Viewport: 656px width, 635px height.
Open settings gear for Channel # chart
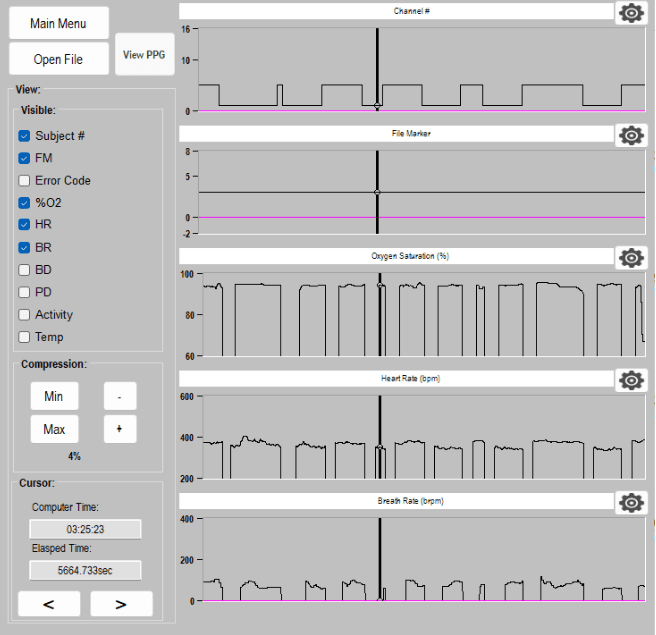pos(631,12)
